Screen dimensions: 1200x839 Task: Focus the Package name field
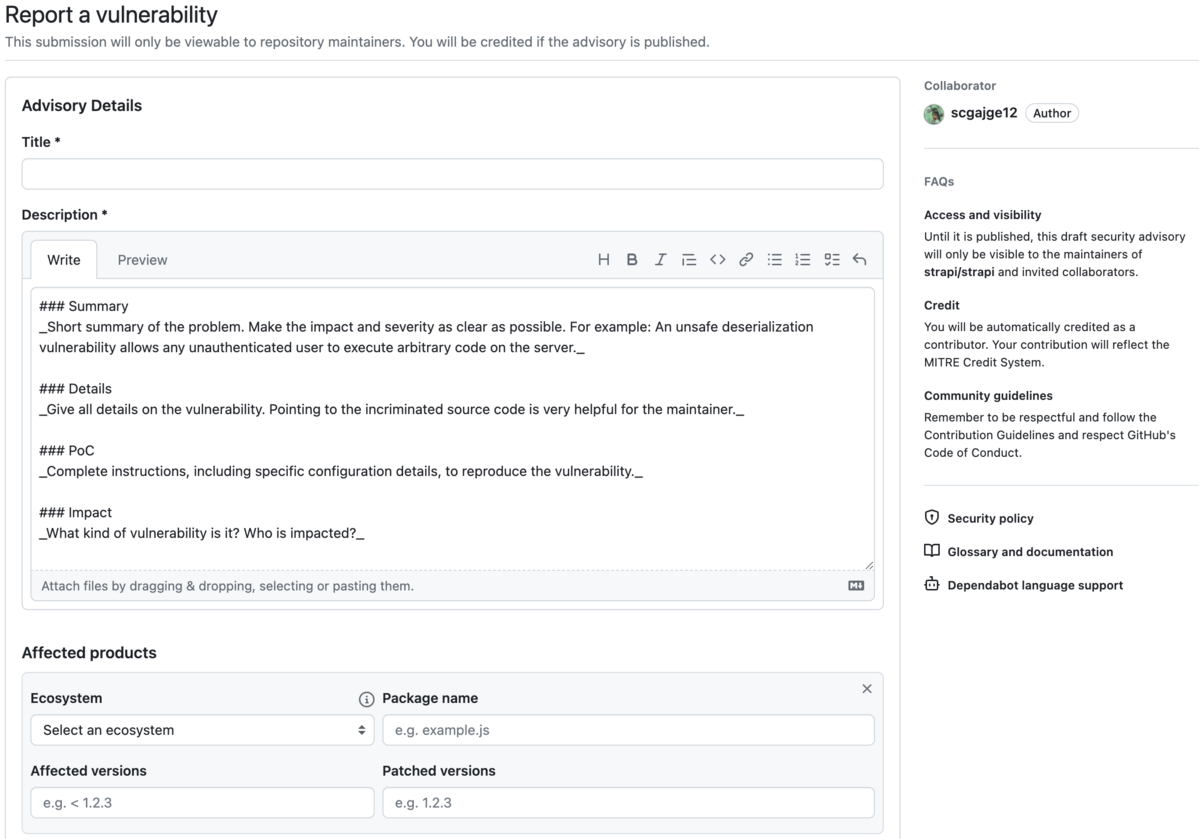pos(628,730)
